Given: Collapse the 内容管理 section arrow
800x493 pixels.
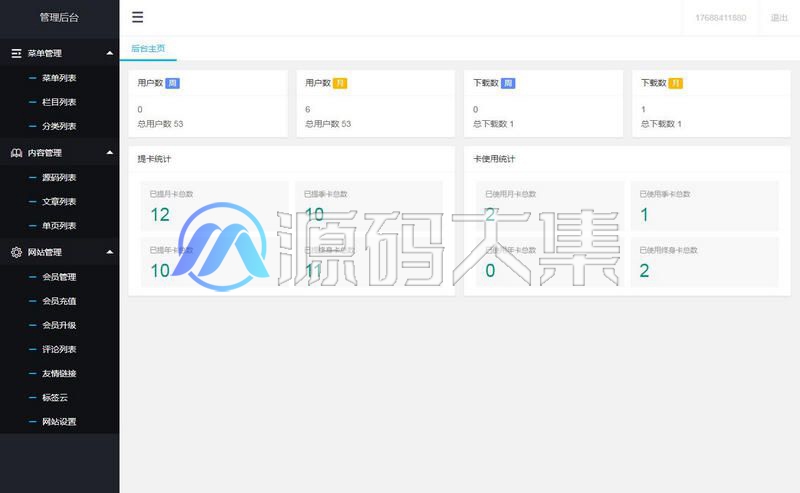Looking at the screenshot, I should coord(110,153).
